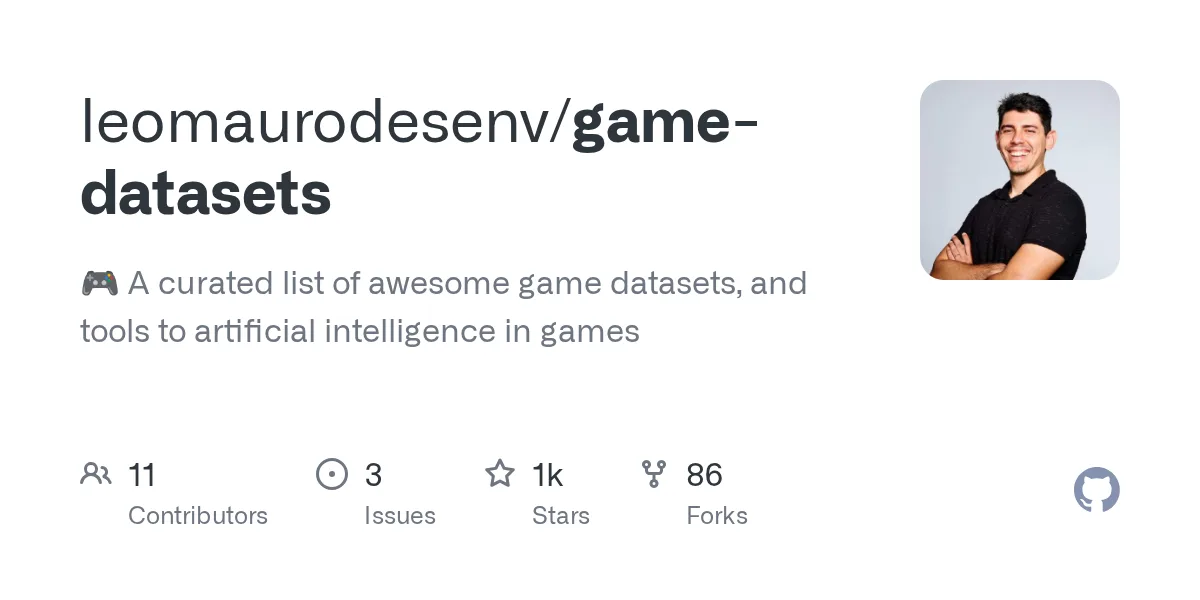1200x600 pixels.
Task: Click the Stars label text
Action: coord(561,516)
